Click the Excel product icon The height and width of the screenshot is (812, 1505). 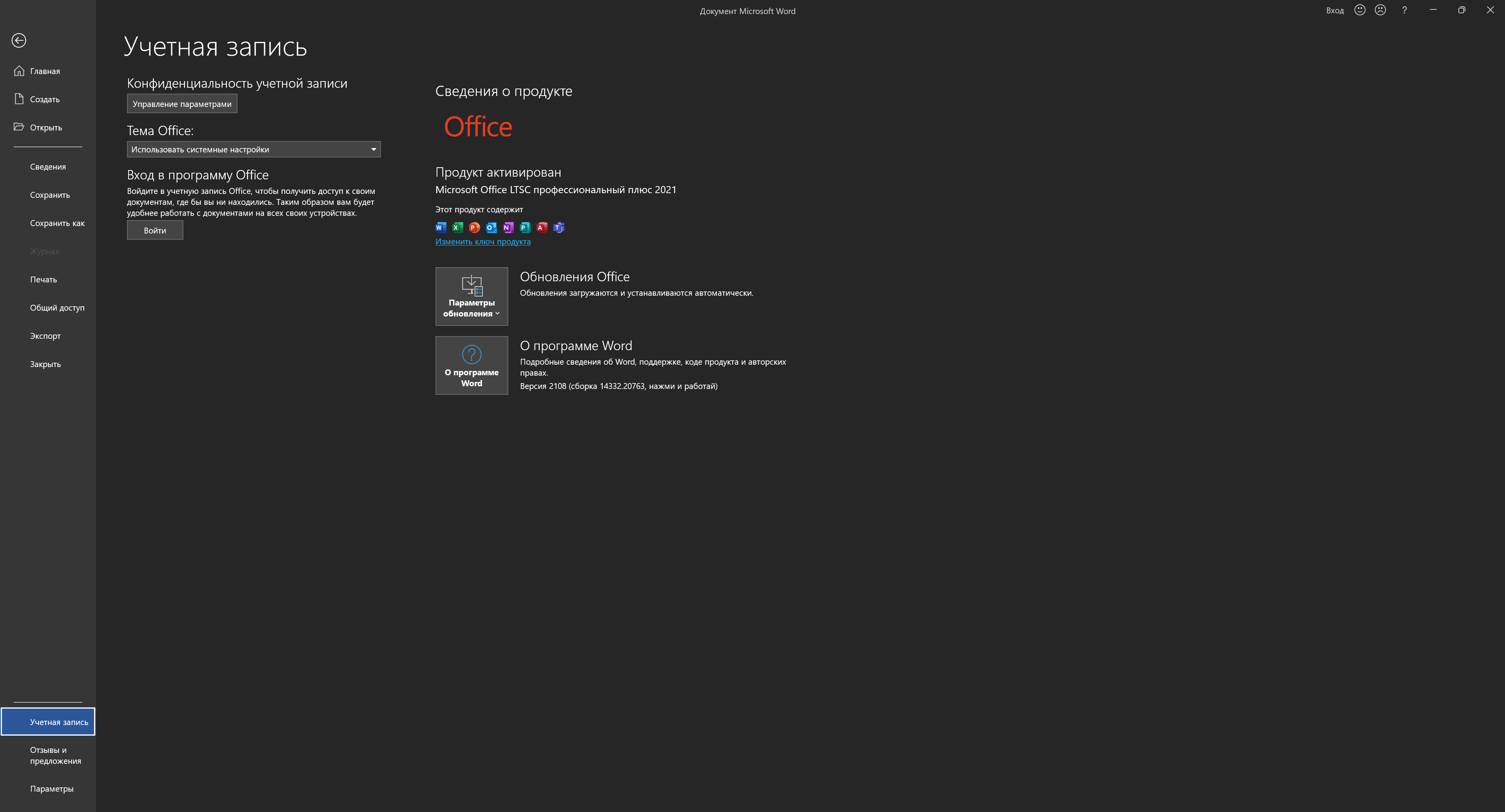[457, 228]
